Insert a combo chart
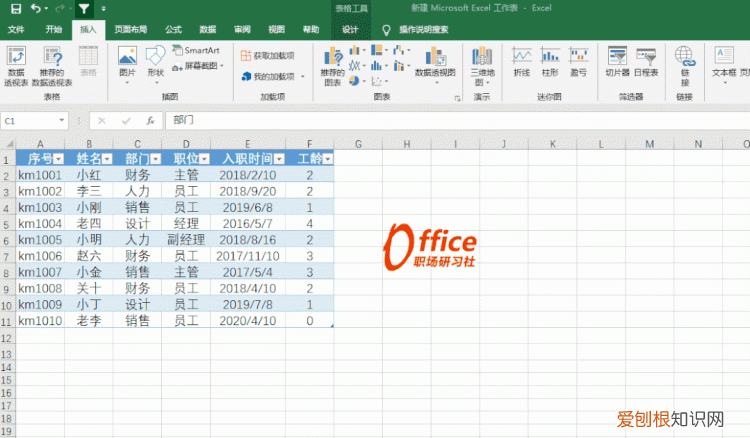This screenshot has height=438, width=750. tap(401, 66)
